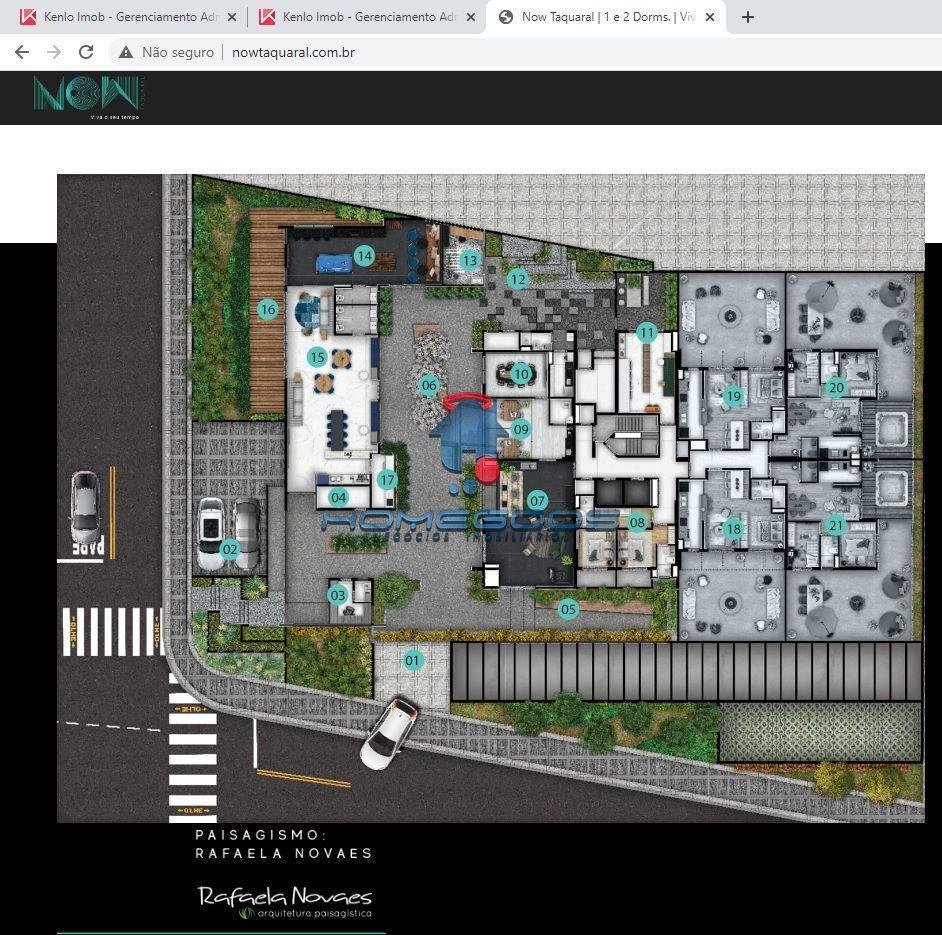The image size is (942, 935).
Task: Select marker 16 on the wooden deck
Action: [267, 309]
